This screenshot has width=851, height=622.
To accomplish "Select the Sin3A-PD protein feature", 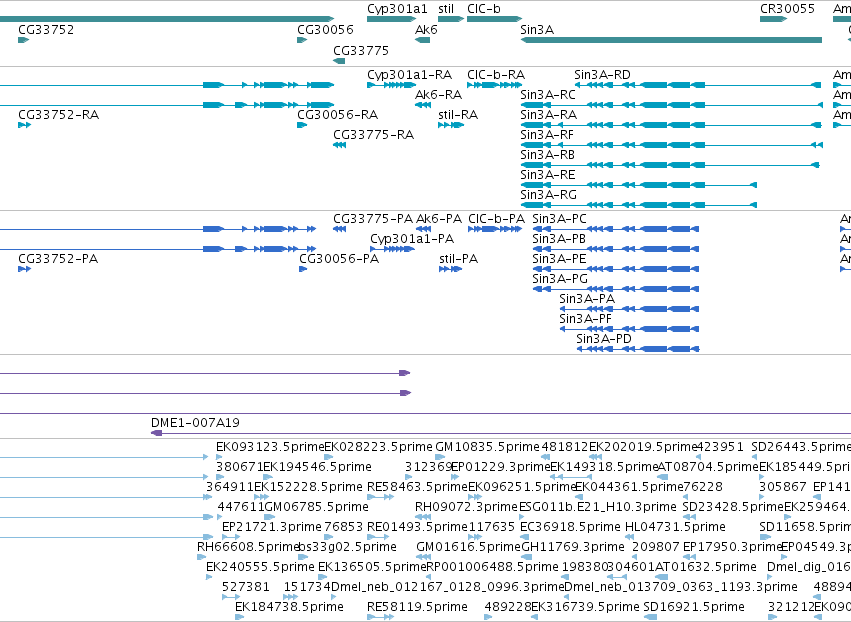I will (x=638, y=348).
